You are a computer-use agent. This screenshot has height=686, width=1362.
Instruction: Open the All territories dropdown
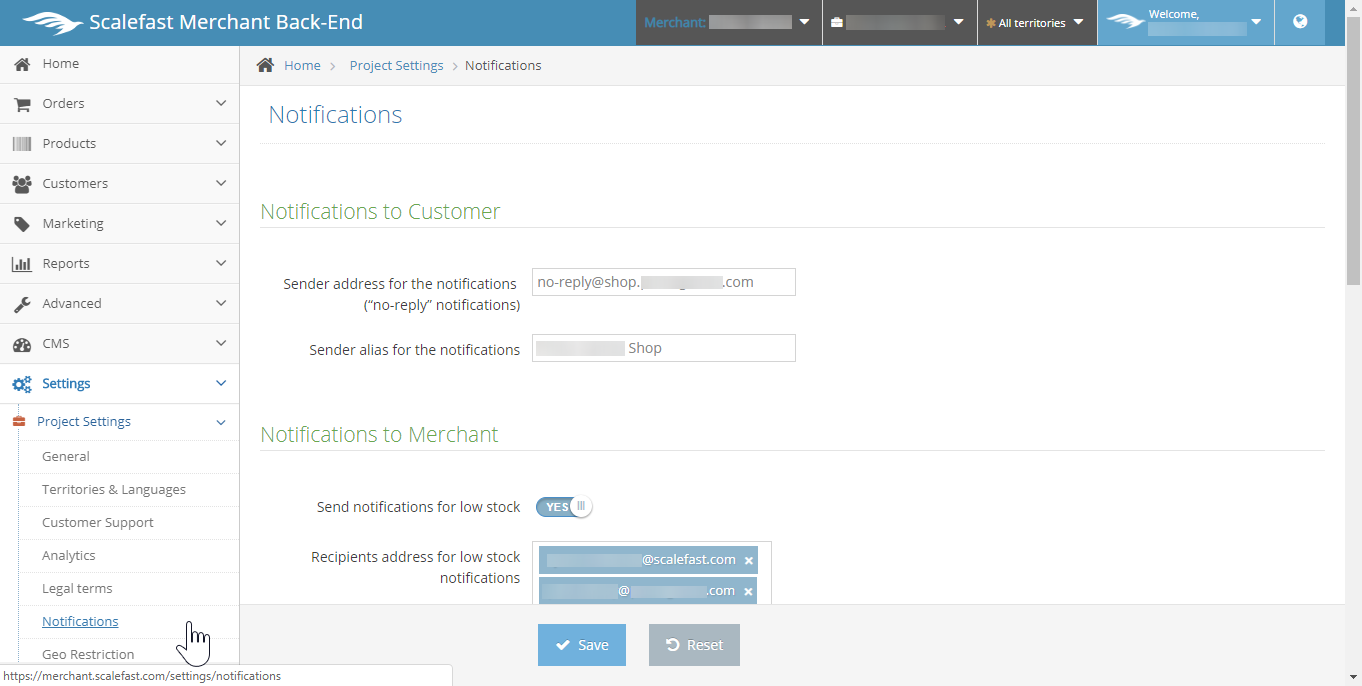1035,22
